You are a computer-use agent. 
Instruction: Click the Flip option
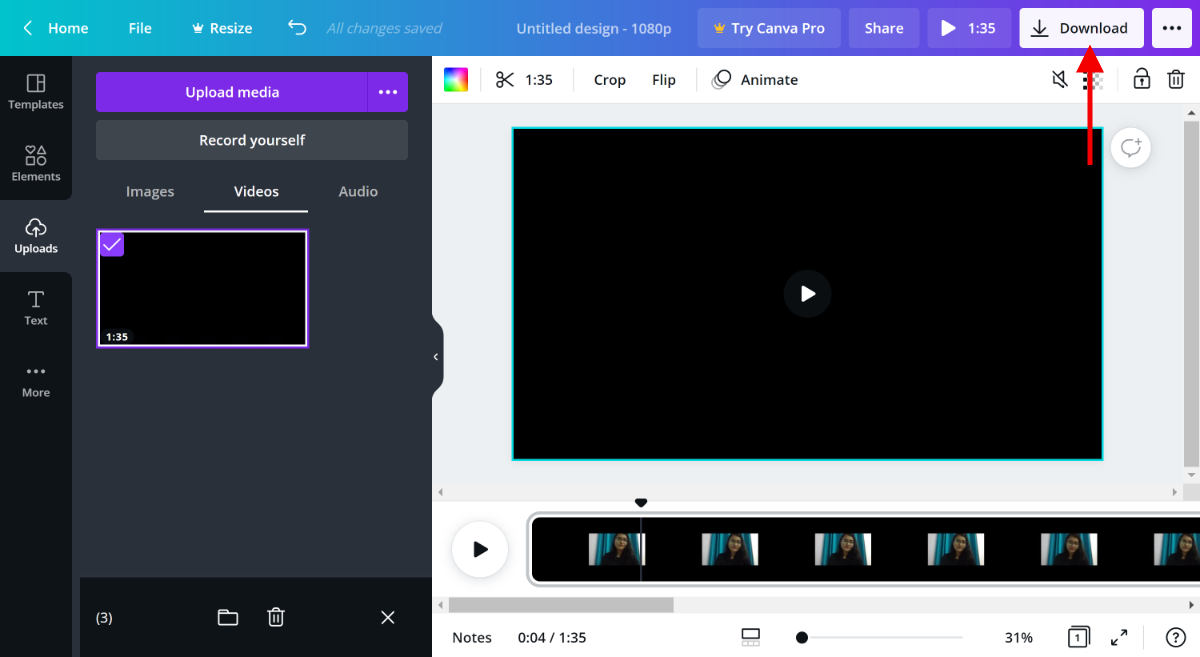(x=664, y=80)
